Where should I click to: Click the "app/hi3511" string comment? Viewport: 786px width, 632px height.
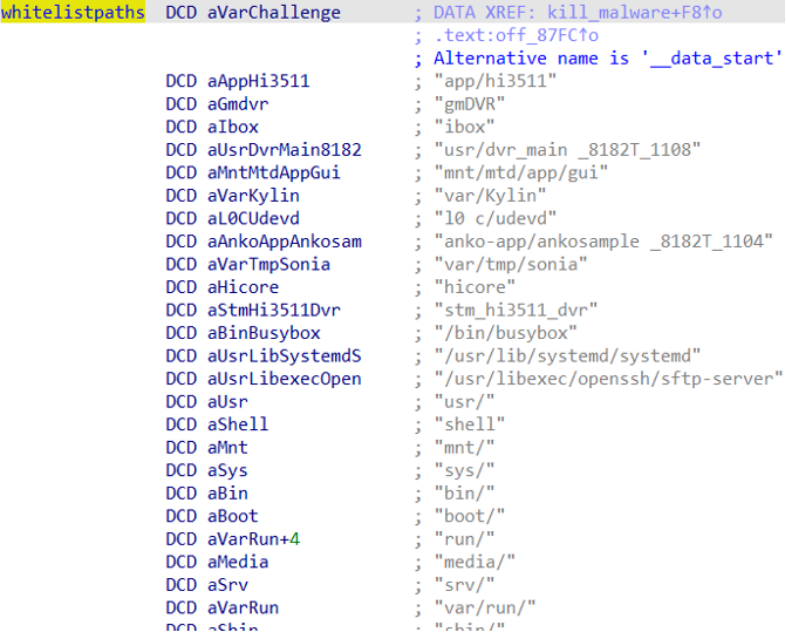[x=495, y=81]
